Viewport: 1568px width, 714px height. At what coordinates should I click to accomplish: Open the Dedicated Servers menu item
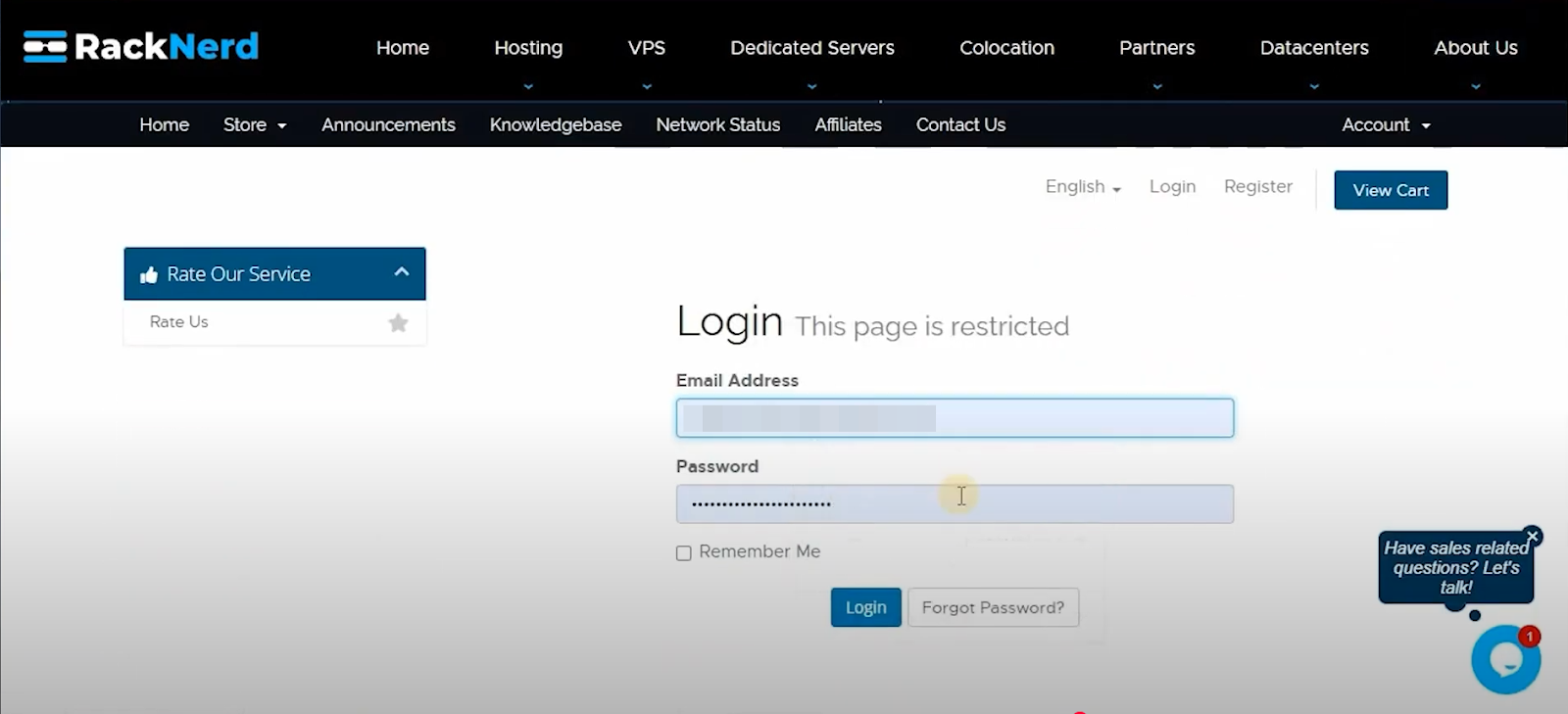tap(812, 47)
